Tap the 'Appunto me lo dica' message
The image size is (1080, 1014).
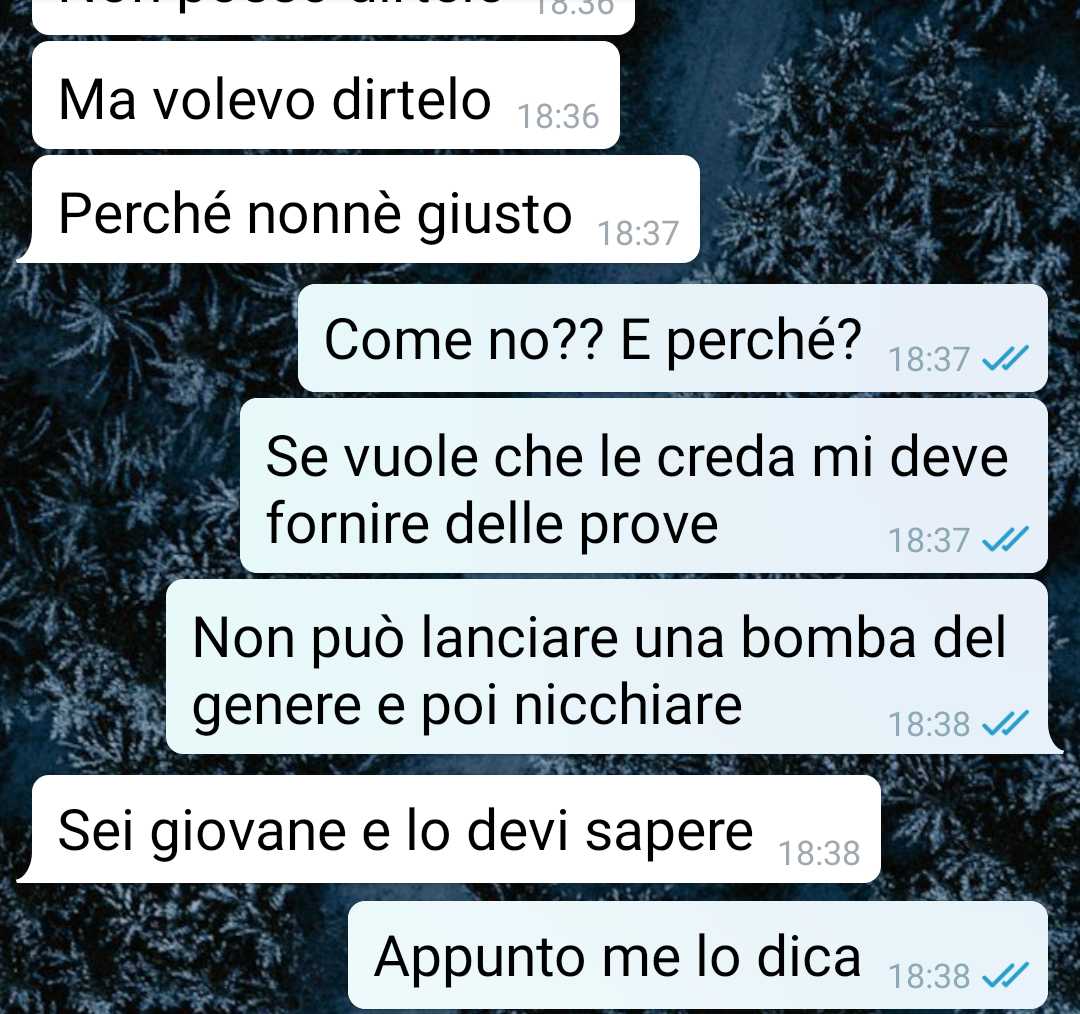(x=698, y=955)
